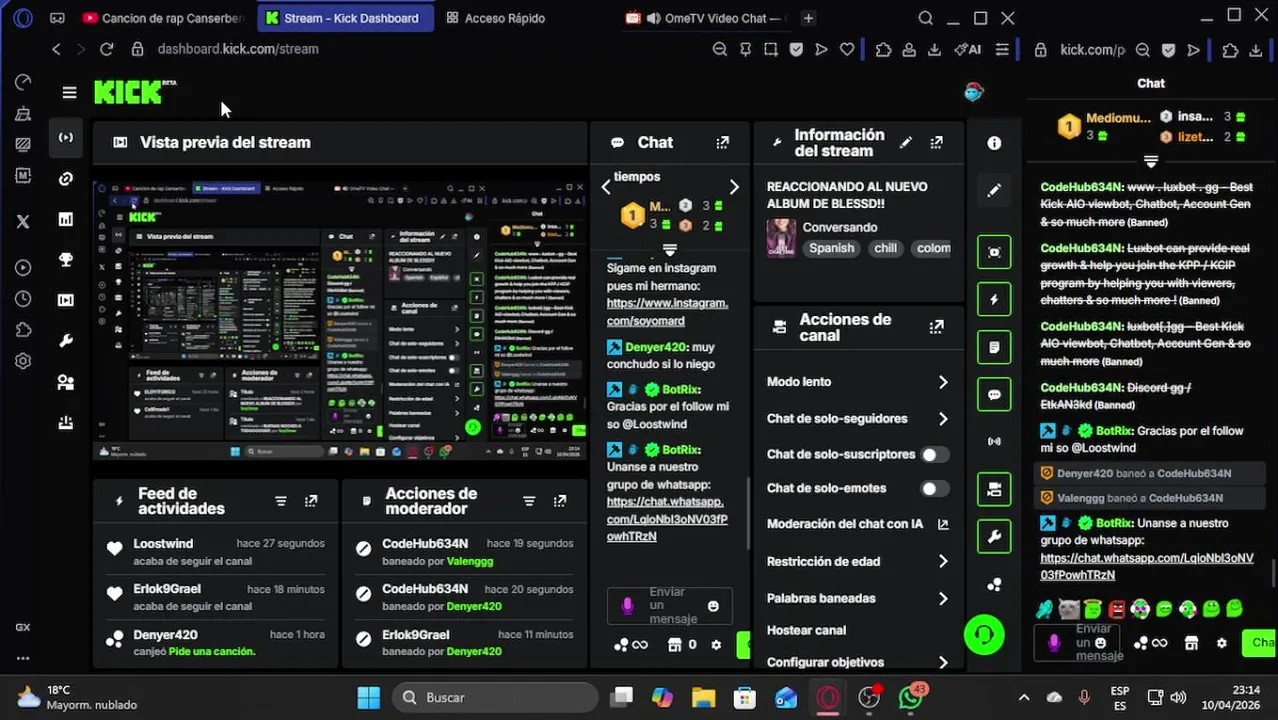Pop out the Acciones de moderador panel
This screenshot has height=720, width=1278.
(x=560, y=501)
